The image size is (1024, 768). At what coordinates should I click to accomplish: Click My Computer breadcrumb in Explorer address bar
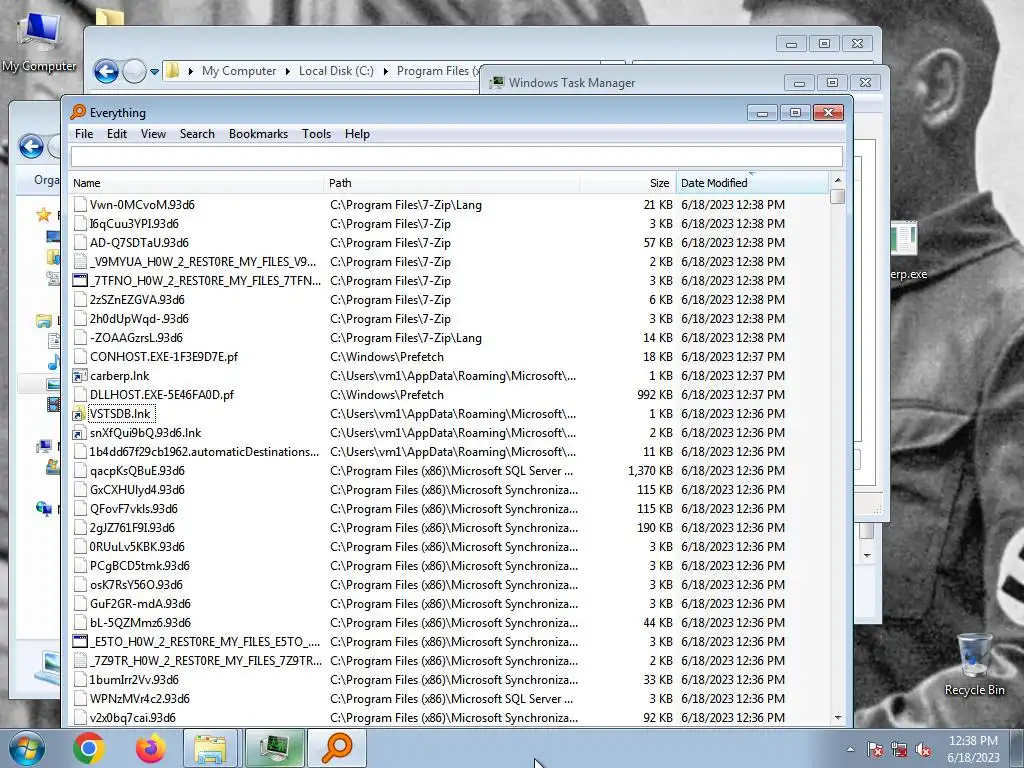[x=238, y=71]
